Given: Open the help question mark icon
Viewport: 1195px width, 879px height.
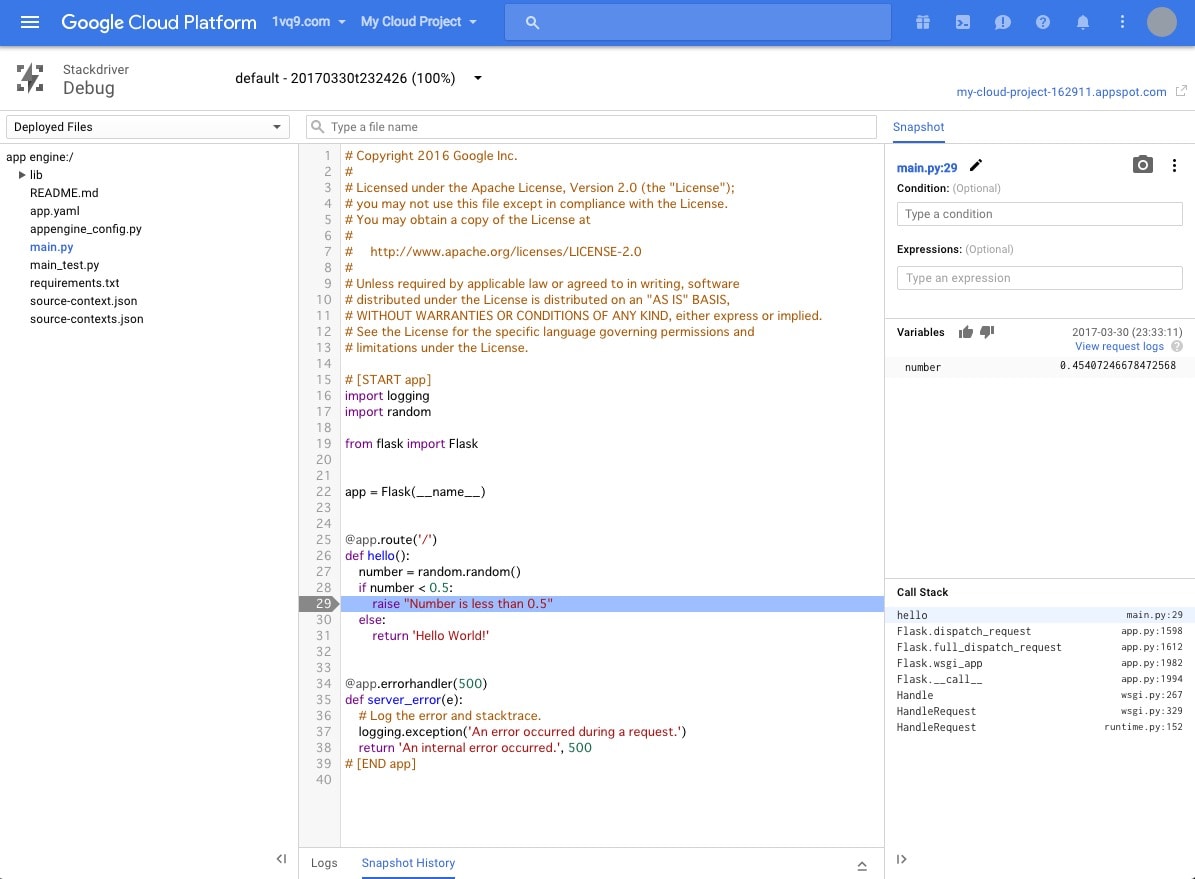Looking at the screenshot, I should click(1043, 22).
